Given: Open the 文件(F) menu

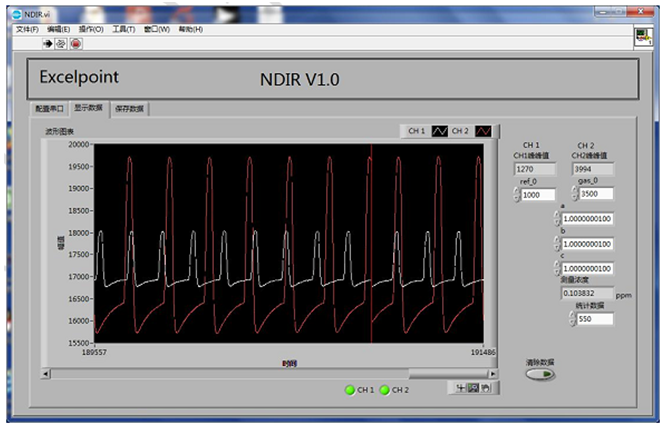Looking at the screenshot, I should click(27, 29).
